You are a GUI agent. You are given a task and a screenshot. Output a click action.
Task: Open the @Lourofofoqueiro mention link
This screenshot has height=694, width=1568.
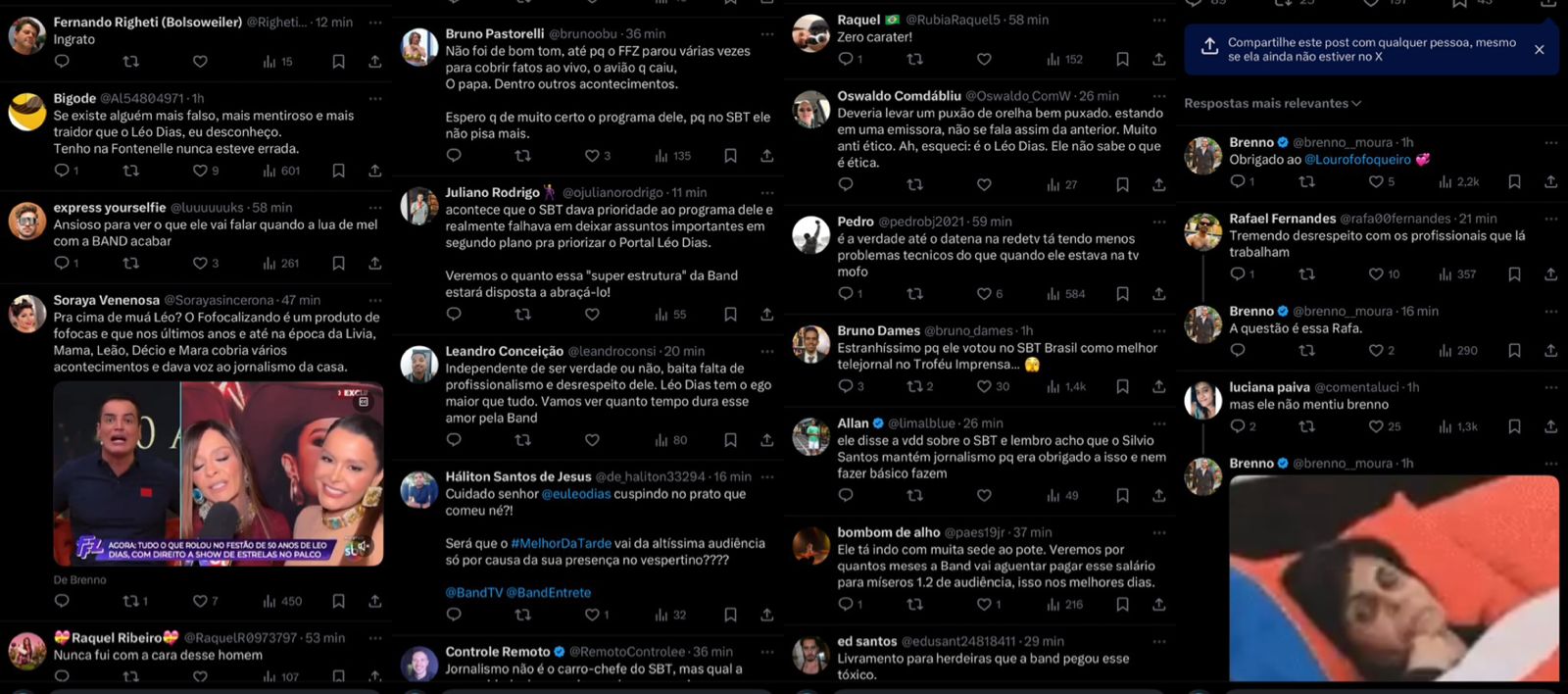pyautogui.click(x=1357, y=160)
